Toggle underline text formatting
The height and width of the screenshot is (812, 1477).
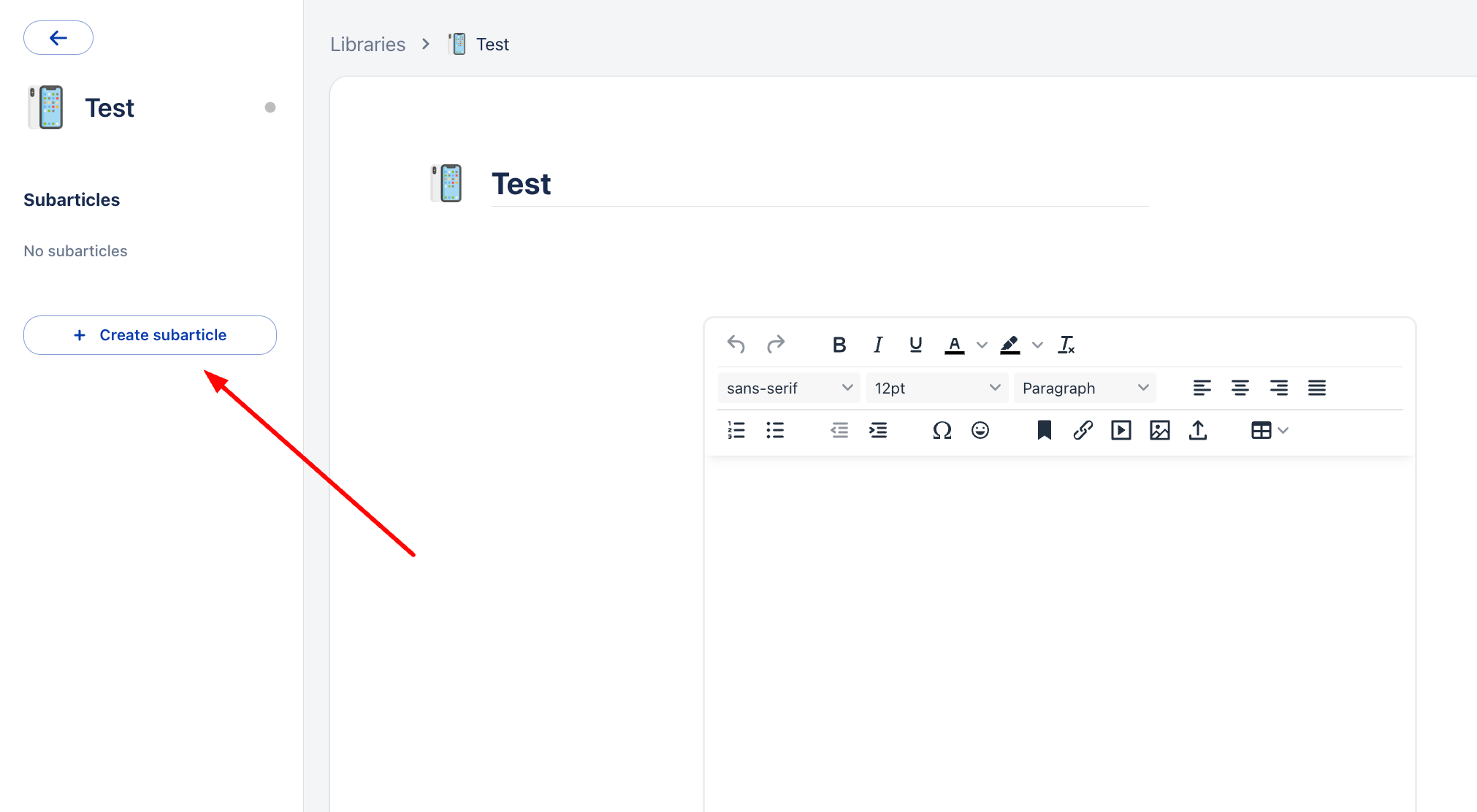[915, 345]
